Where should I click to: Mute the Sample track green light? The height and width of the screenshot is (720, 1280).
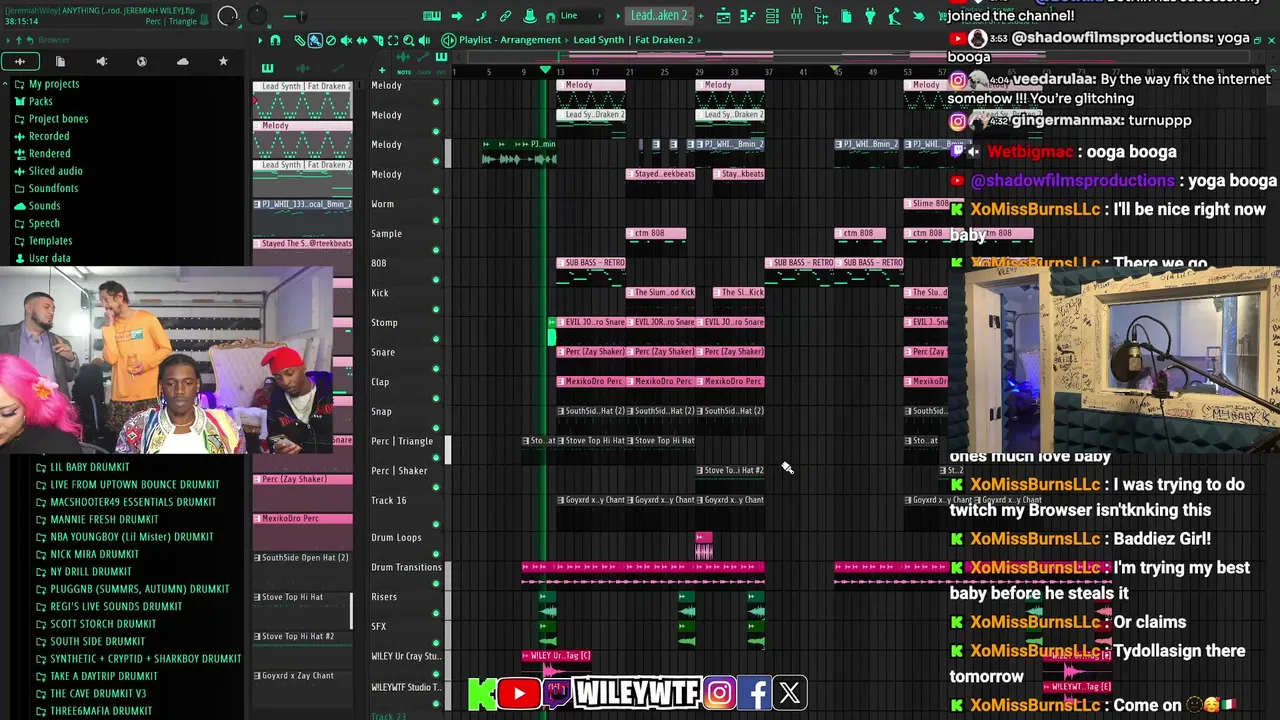[x=436, y=250]
